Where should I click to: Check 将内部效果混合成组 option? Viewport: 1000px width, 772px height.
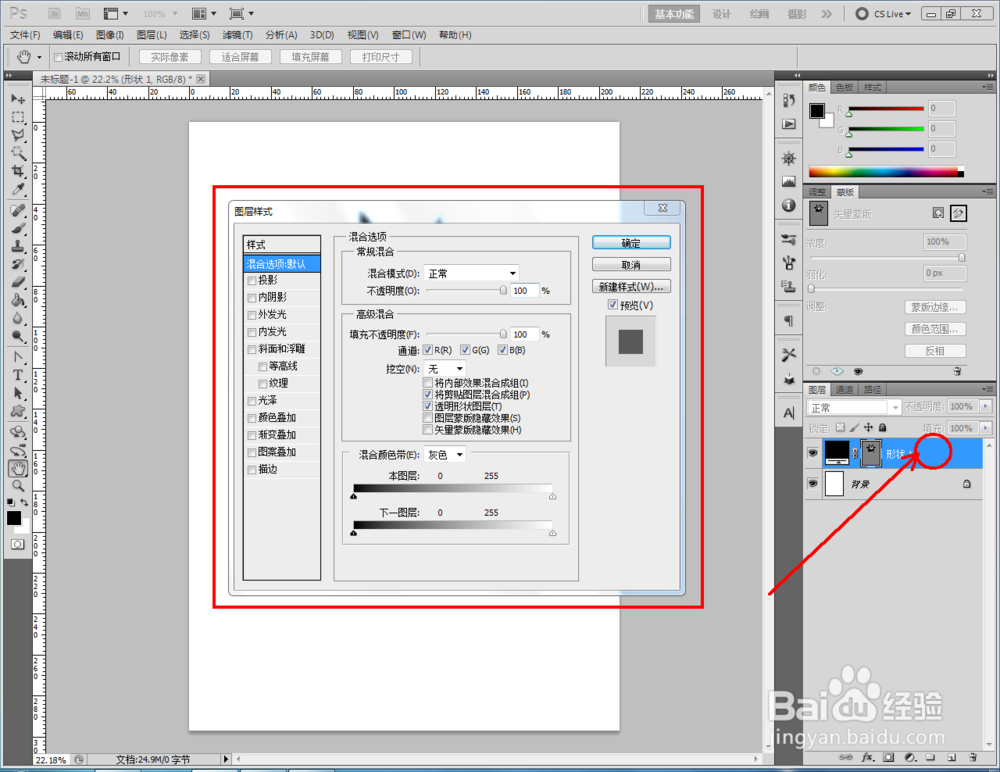coord(428,383)
